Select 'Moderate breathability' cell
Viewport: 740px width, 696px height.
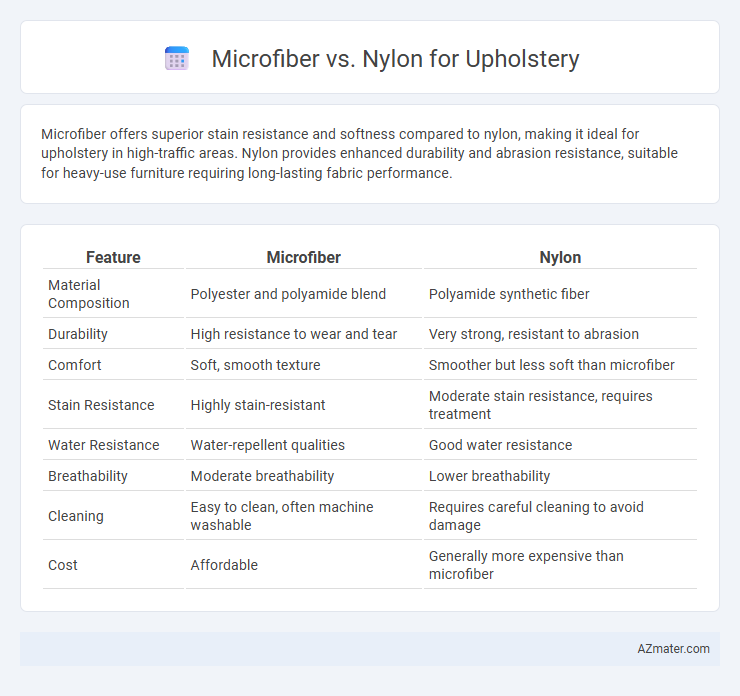tap(262, 476)
